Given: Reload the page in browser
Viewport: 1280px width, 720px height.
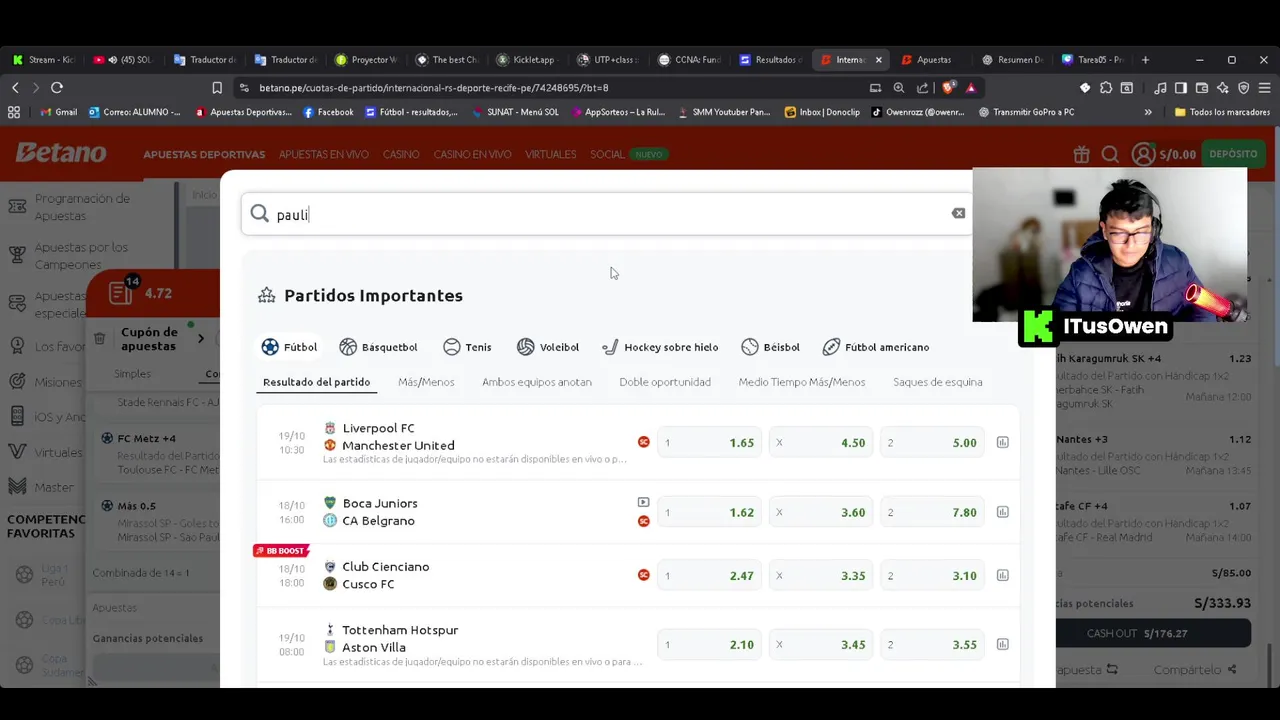Looking at the screenshot, I should [57, 88].
